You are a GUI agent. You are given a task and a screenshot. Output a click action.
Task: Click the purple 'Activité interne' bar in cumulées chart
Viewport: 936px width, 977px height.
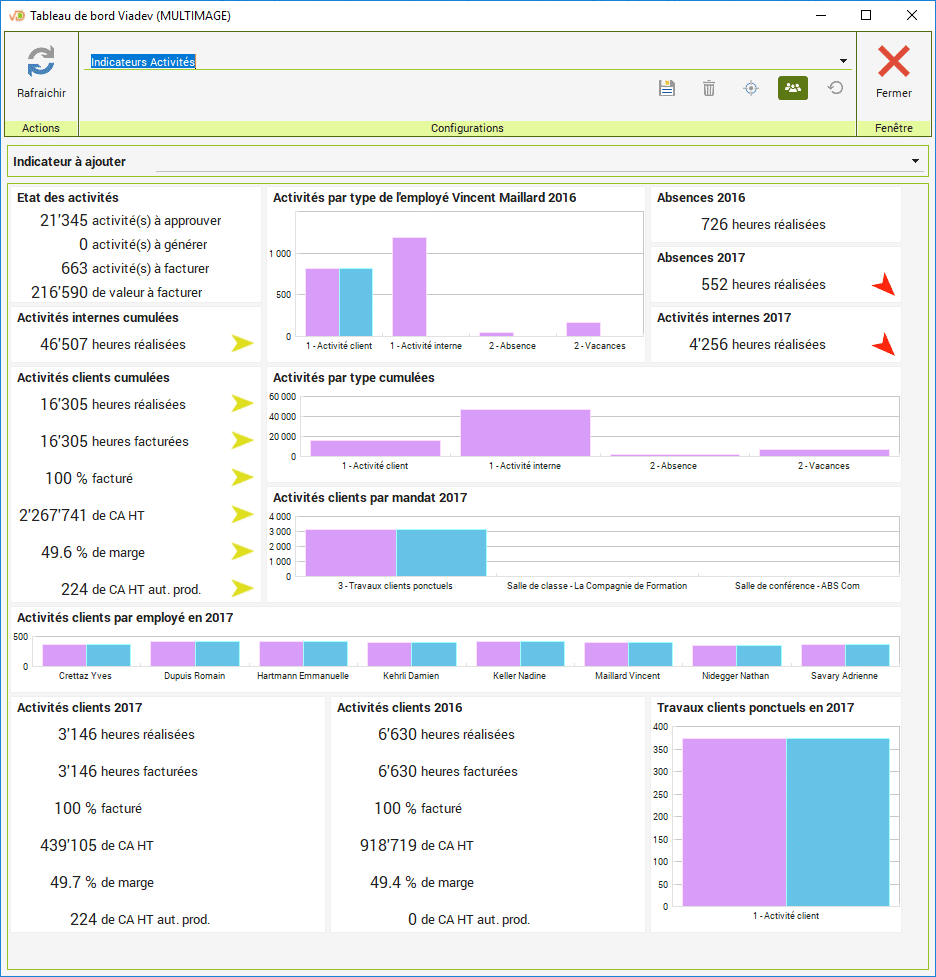tap(525, 432)
